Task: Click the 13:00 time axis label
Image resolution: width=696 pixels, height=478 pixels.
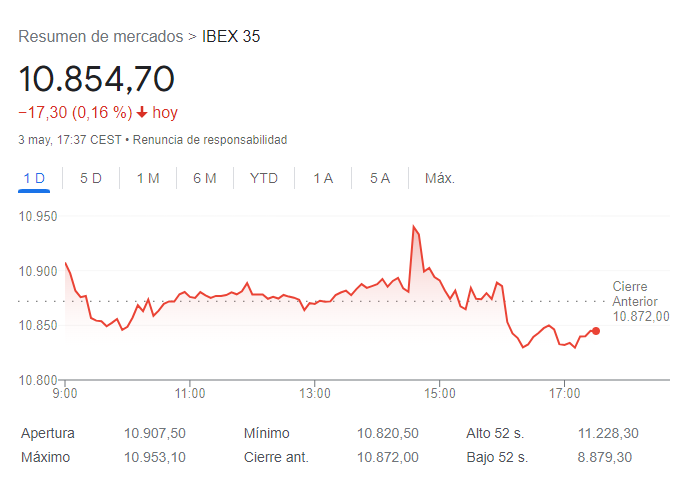Action: pos(315,393)
